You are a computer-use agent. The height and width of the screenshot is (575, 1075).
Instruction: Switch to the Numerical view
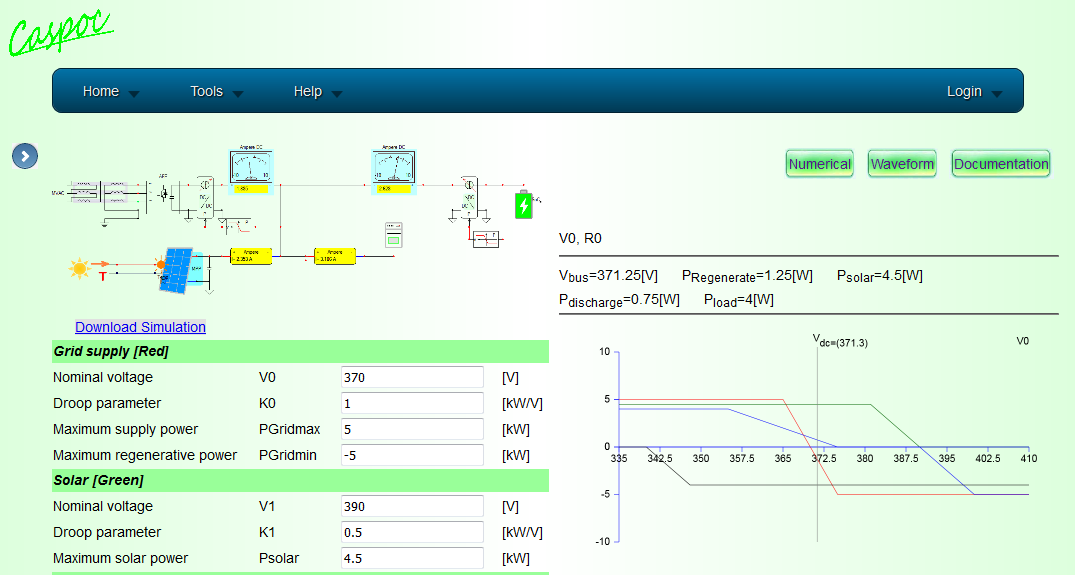819,164
